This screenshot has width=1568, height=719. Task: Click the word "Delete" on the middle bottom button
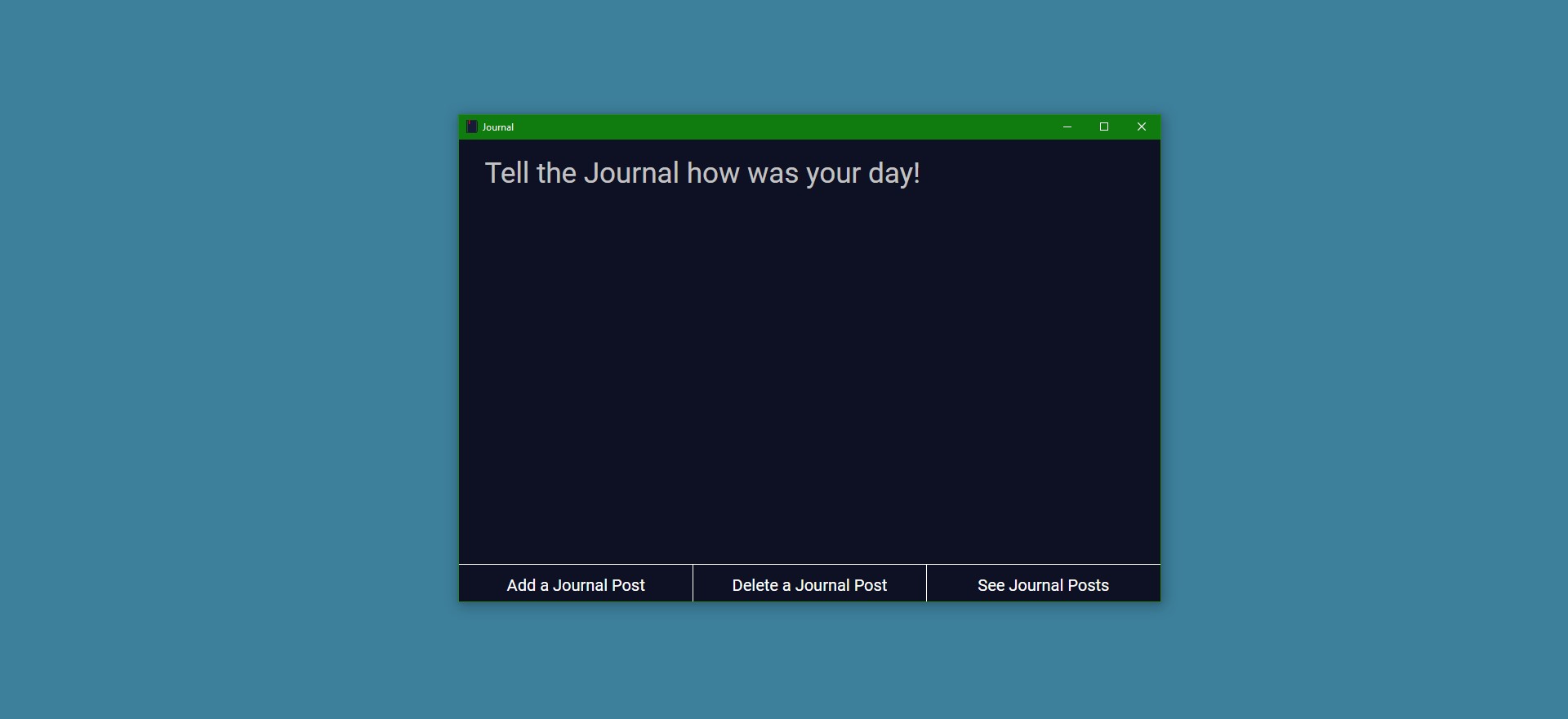click(x=755, y=585)
